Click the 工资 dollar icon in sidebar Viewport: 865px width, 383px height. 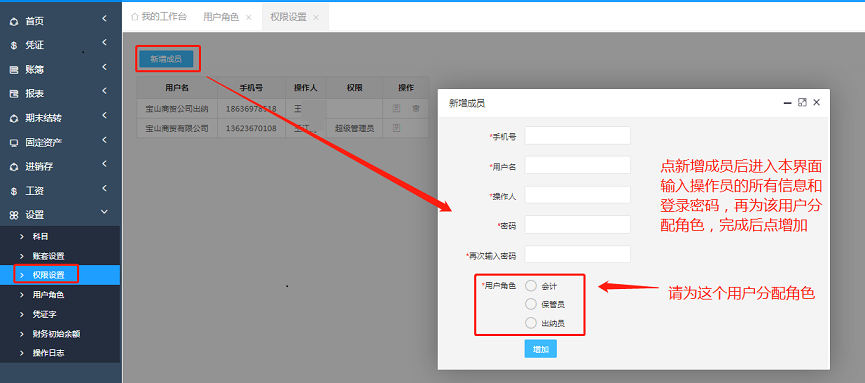click(x=14, y=191)
